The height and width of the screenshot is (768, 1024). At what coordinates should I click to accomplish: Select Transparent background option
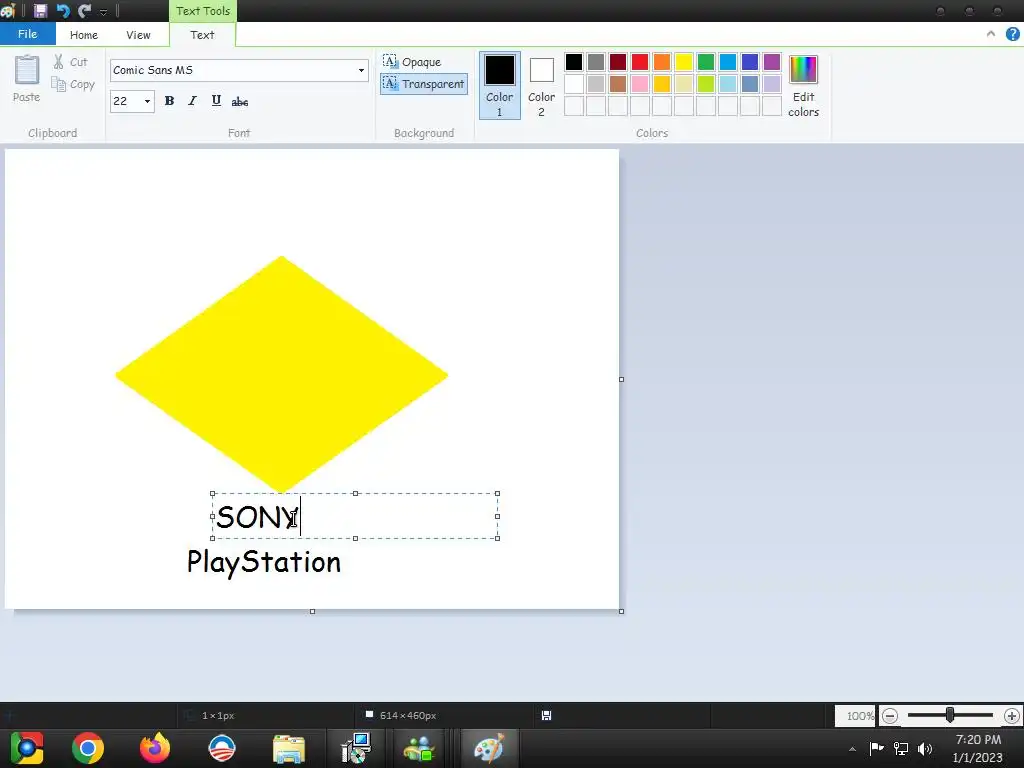424,84
